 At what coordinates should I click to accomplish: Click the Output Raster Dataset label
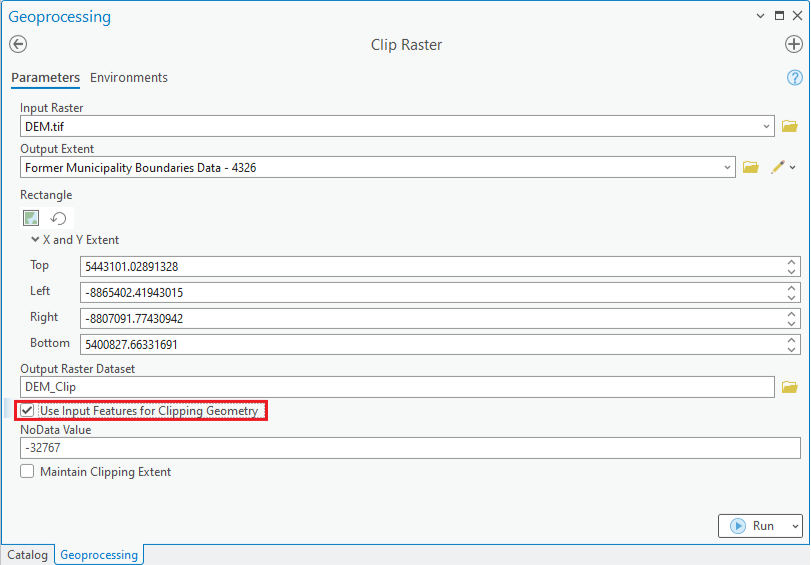click(x=78, y=369)
